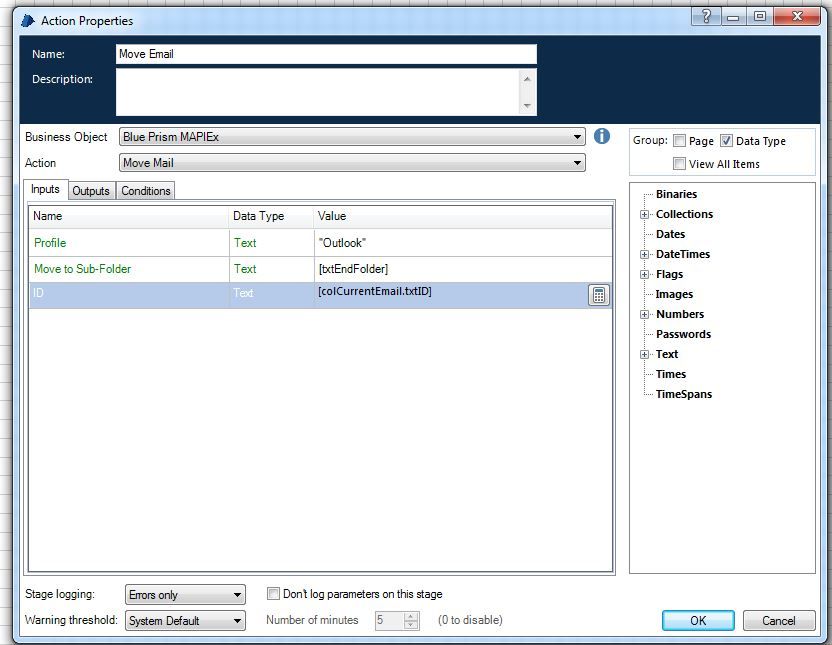Minimize the Action Properties window

tap(733, 16)
